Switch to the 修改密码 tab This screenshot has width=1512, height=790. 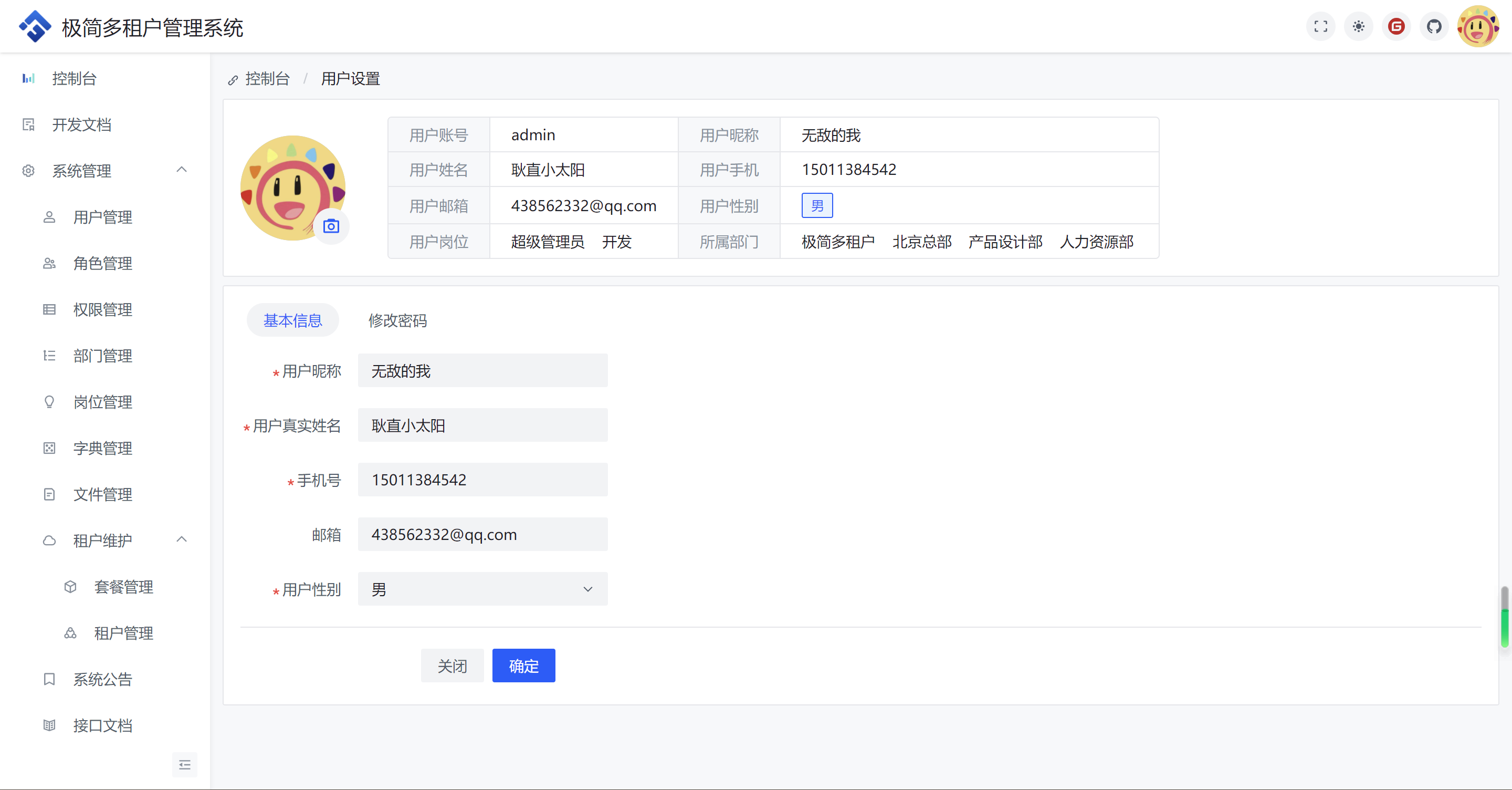pos(397,321)
